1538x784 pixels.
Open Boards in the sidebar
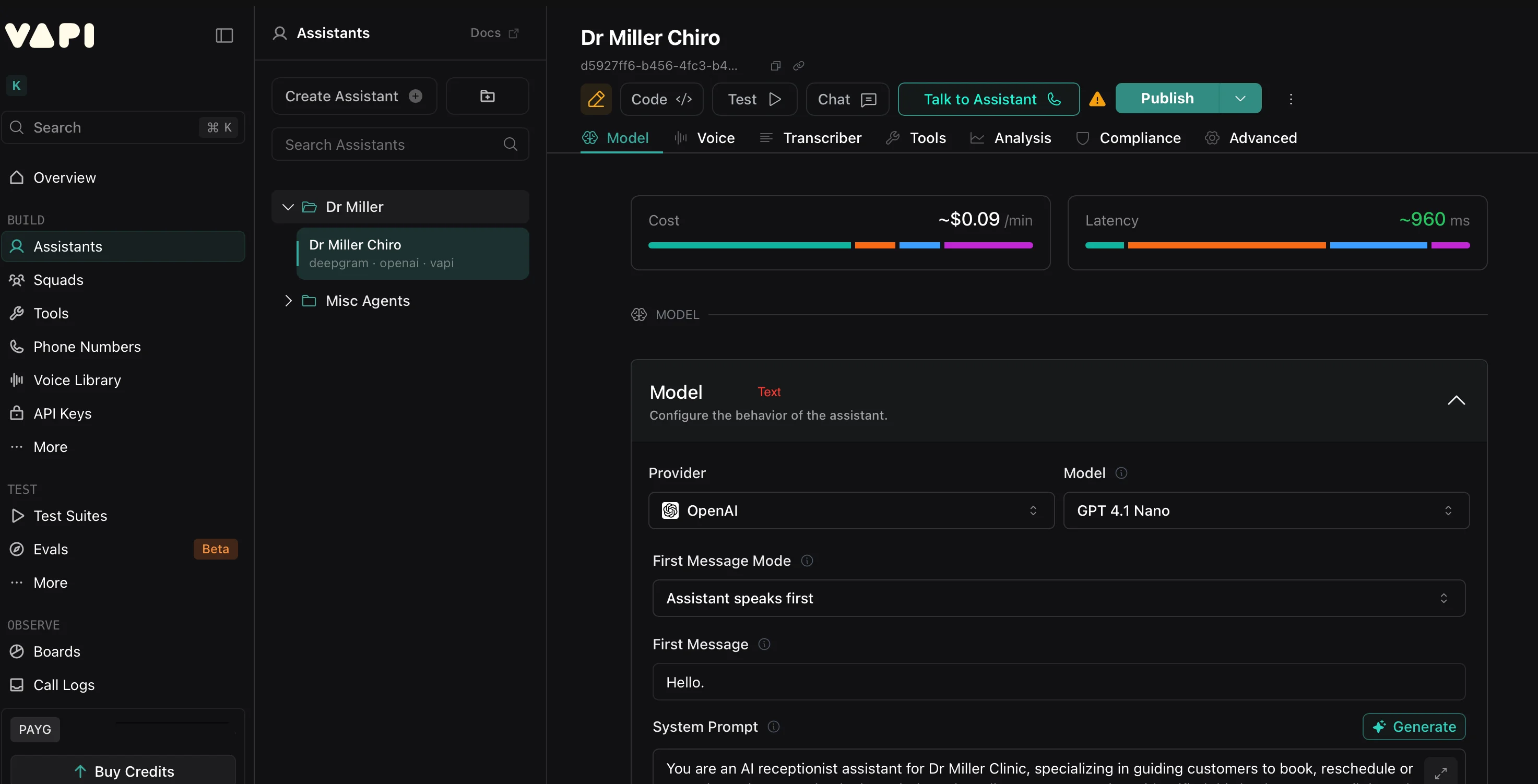(x=123, y=651)
